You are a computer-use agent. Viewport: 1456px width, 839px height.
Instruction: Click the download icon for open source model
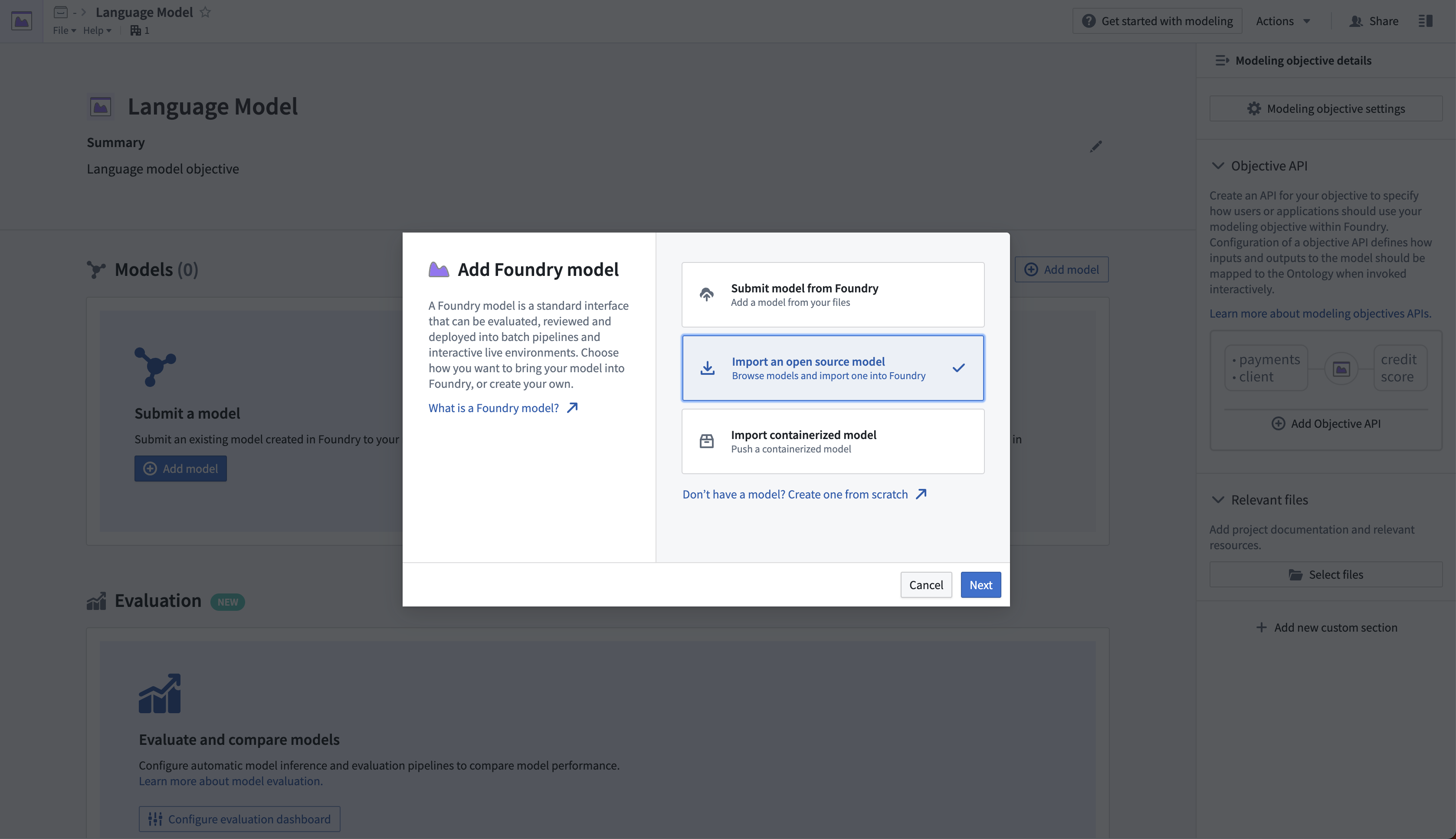[x=708, y=368]
